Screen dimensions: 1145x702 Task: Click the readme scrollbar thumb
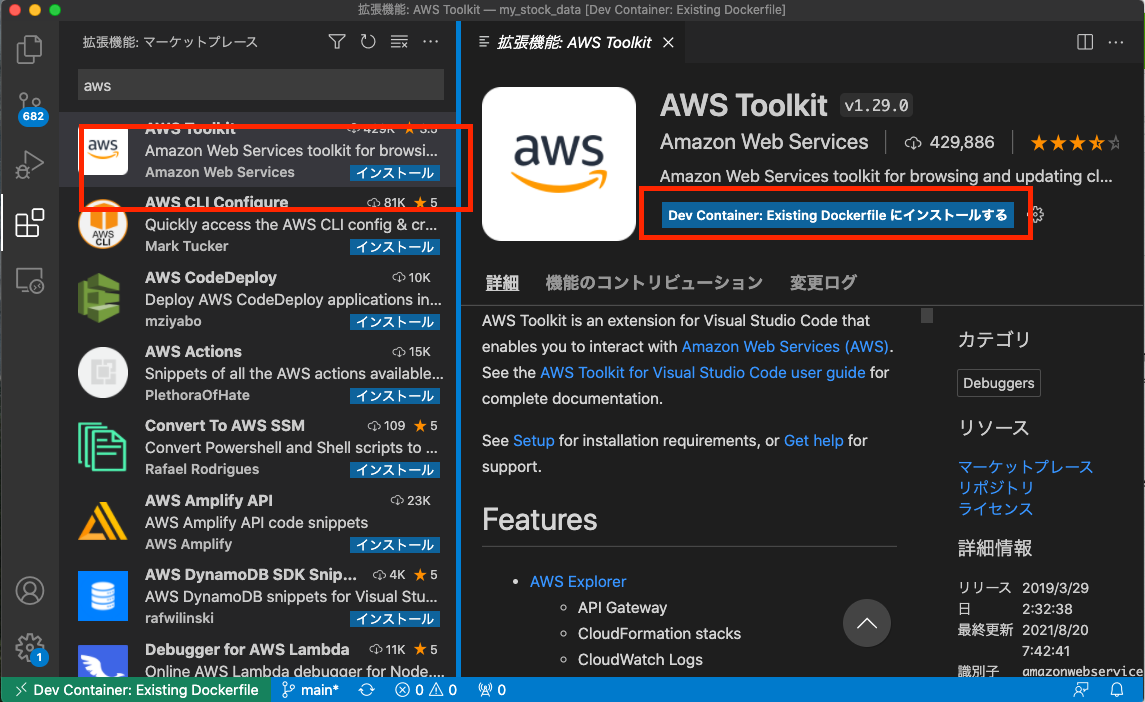(x=927, y=316)
